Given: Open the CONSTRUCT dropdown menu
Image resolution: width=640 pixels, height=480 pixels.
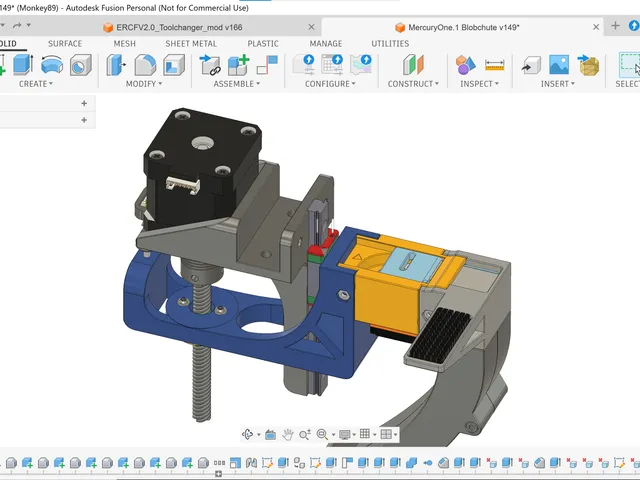Looking at the screenshot, I should tap(413, 84).
